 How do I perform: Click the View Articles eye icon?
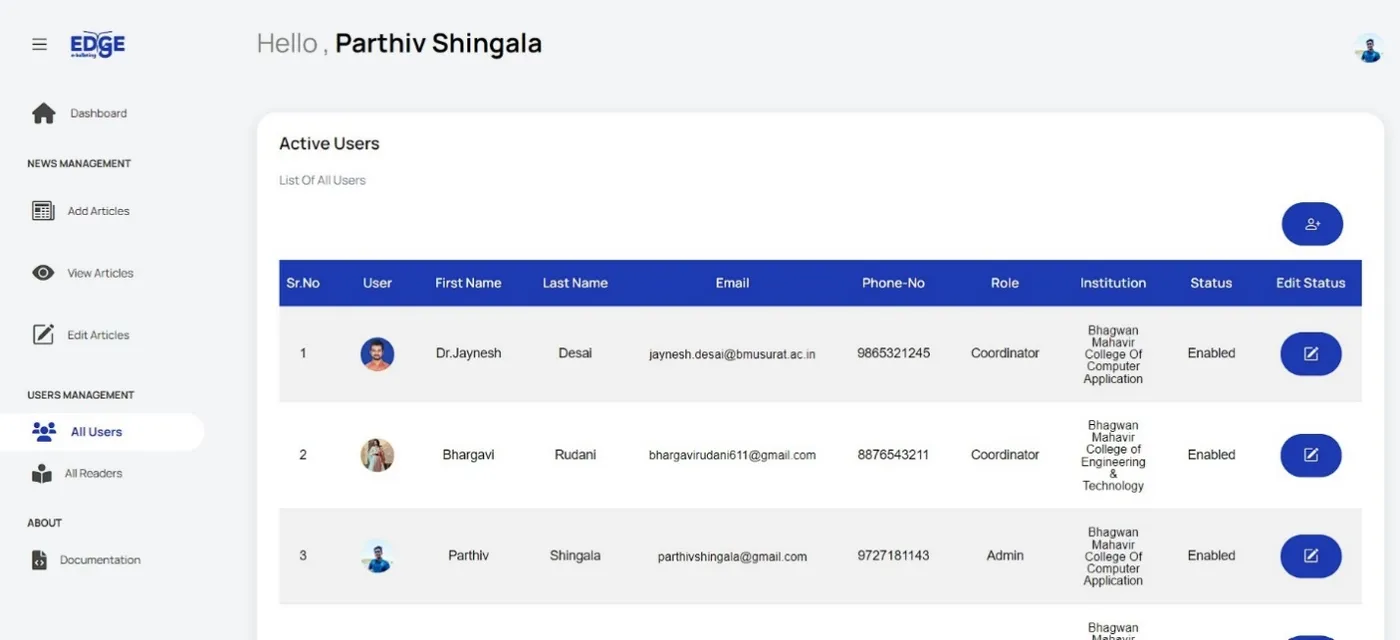pos(43,273)
